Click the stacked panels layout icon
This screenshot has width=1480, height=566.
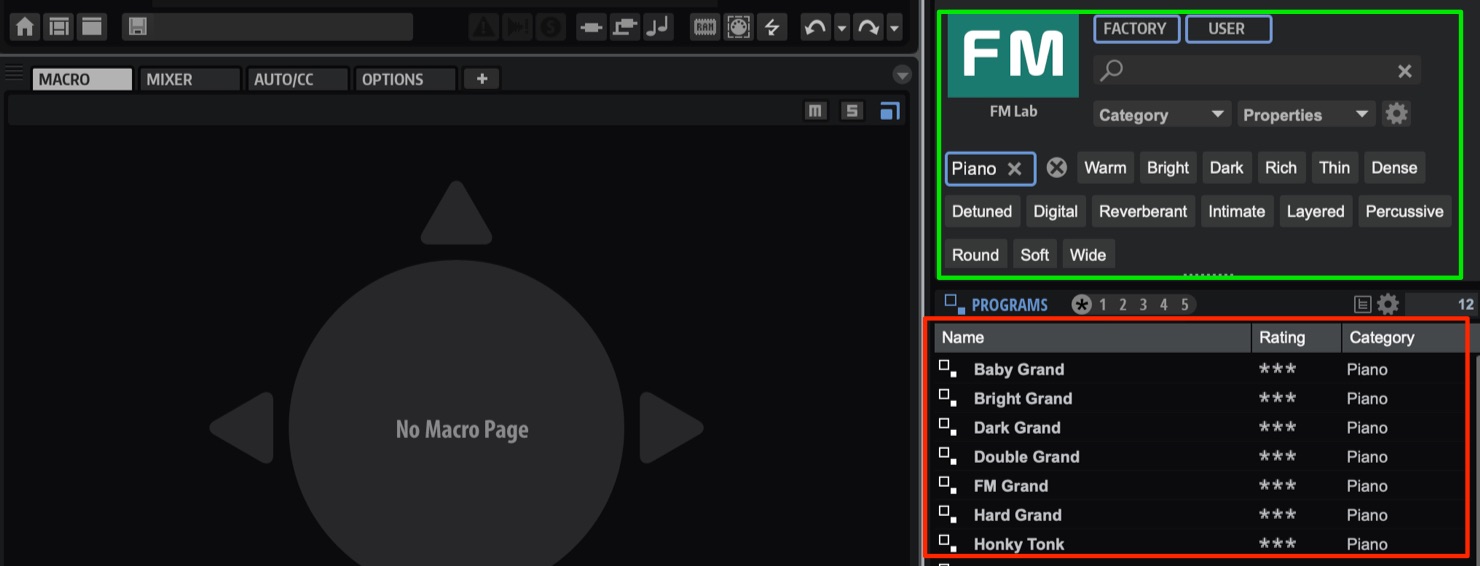pos(59,27)
